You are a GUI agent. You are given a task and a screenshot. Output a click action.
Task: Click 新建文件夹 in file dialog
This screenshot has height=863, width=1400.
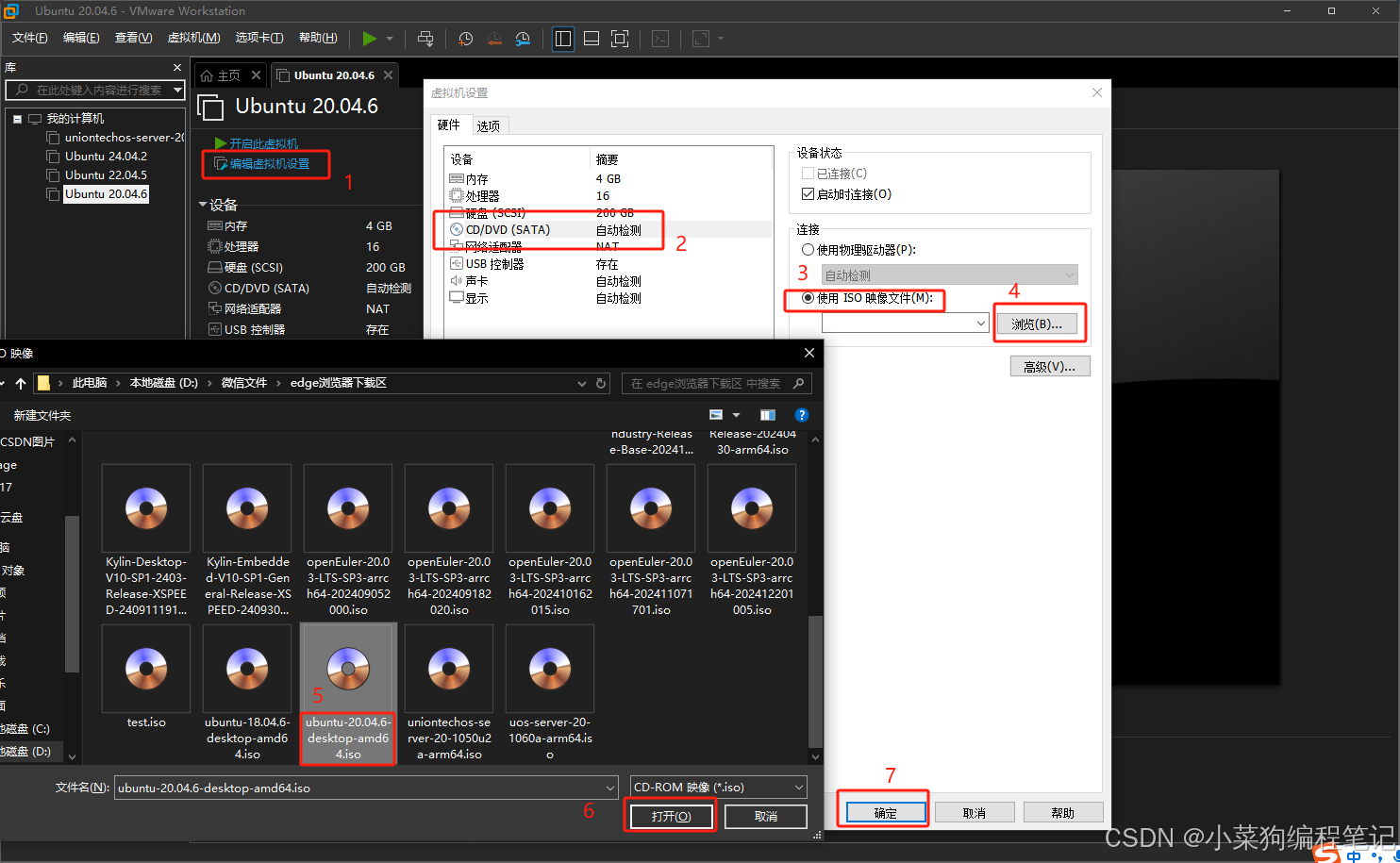coord(42,415)
